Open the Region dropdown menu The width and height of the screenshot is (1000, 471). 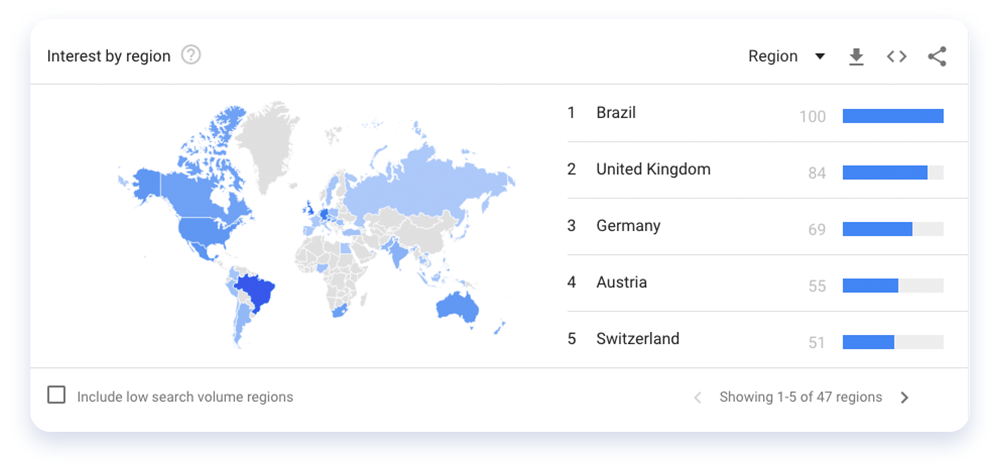(x=787, y=56)
